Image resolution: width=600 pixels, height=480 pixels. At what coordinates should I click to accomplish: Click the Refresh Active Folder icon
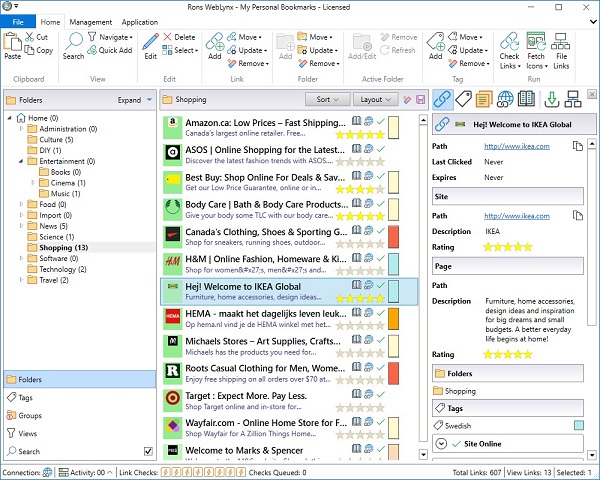click(385, 50)
